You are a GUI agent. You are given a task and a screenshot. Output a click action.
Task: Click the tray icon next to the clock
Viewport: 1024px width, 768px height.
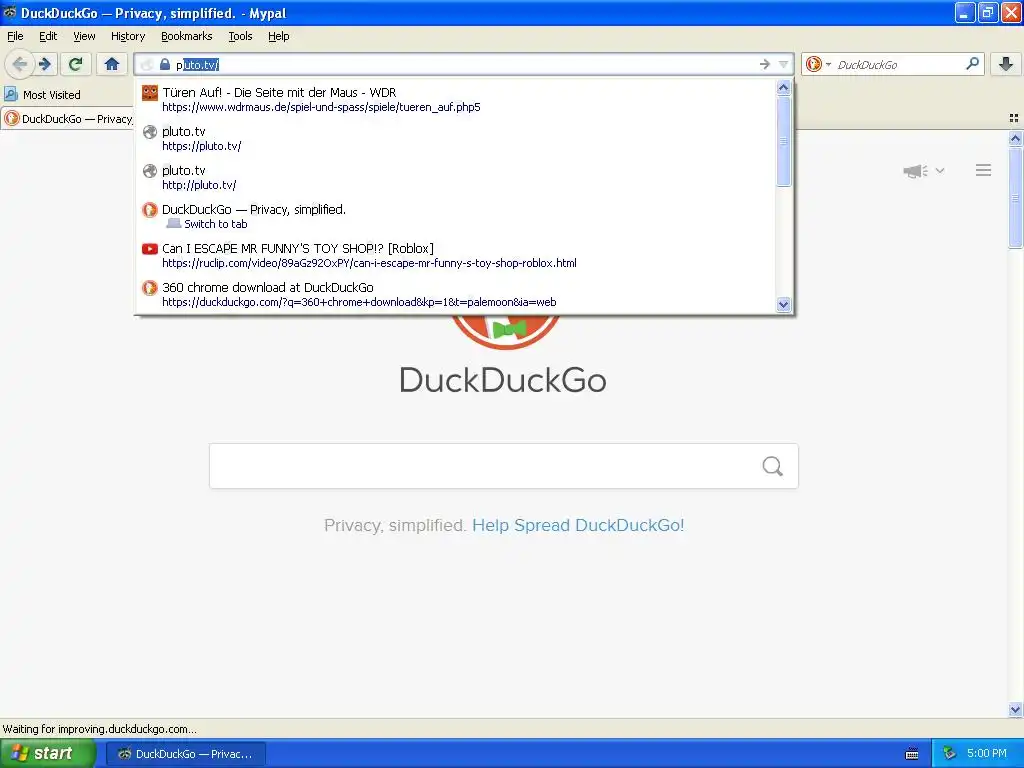[949, 753]
